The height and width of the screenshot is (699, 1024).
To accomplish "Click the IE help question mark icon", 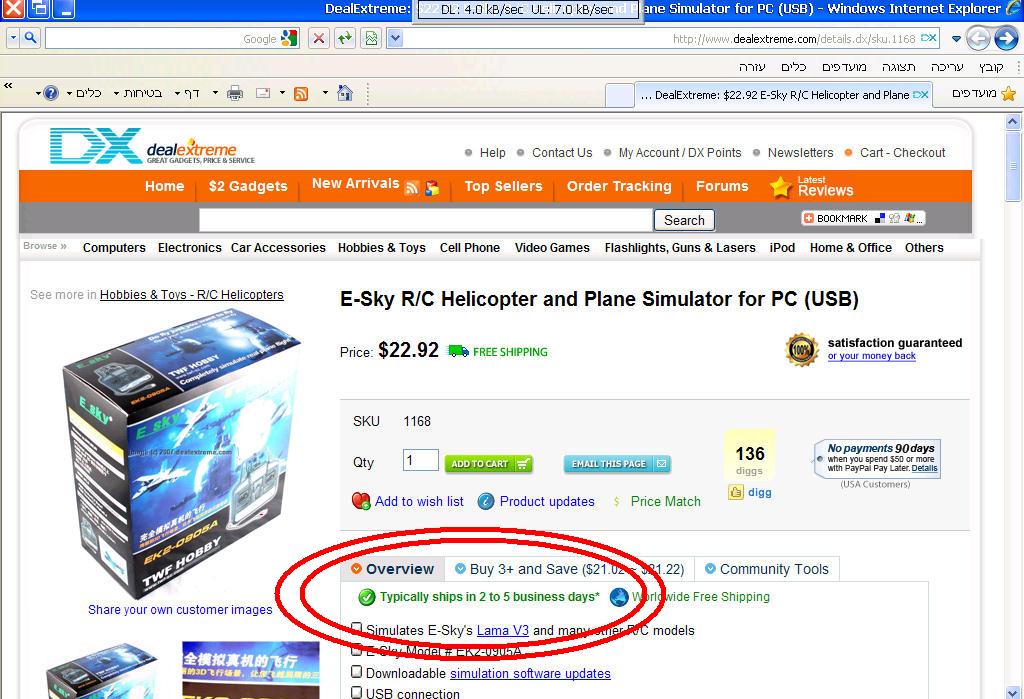I will point(52,93).
